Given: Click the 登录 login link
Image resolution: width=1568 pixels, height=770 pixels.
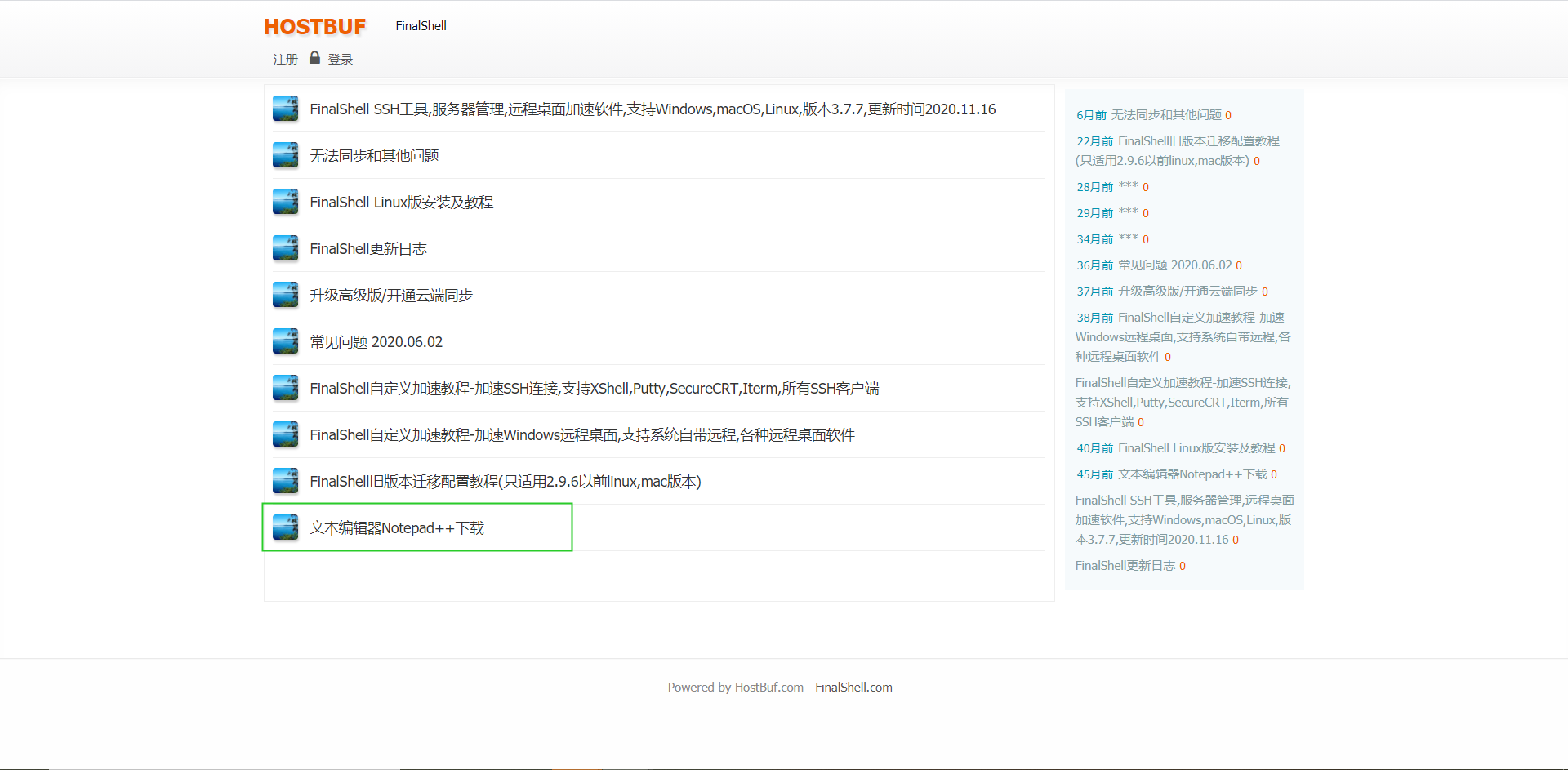Looking at the screenshot, I should coord(341,59).
